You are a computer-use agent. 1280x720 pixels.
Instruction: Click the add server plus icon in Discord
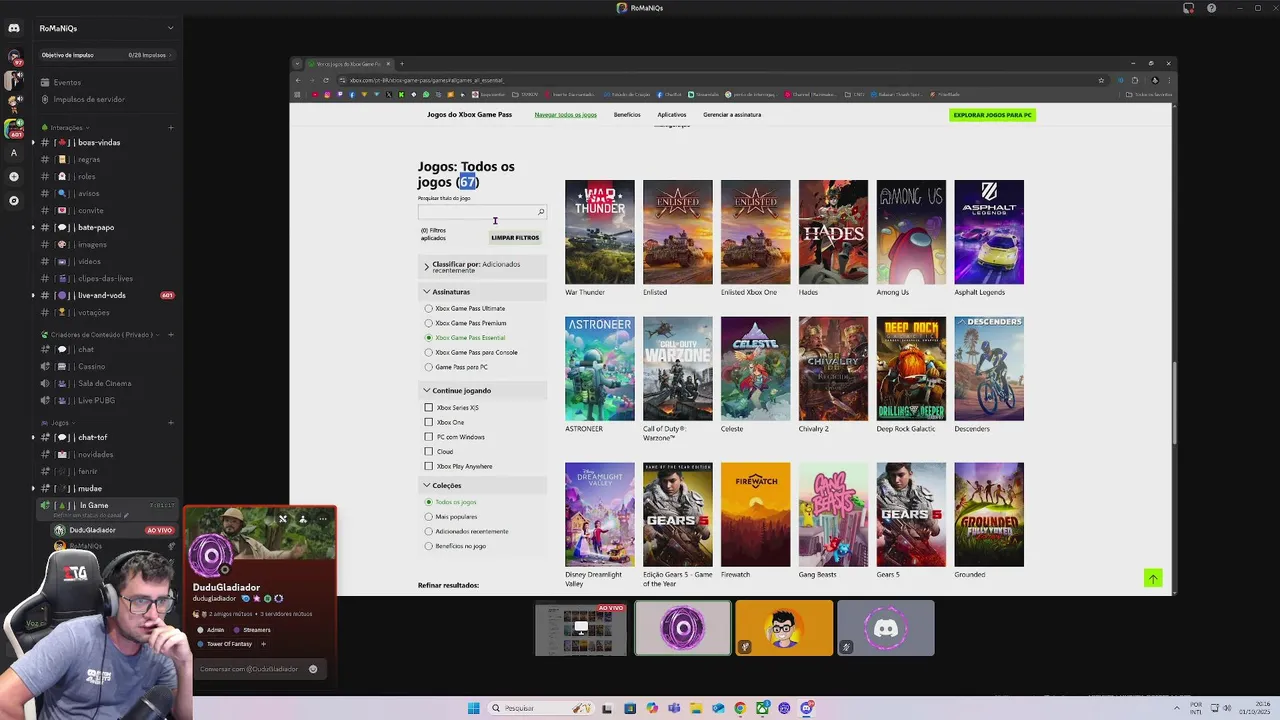14,176
